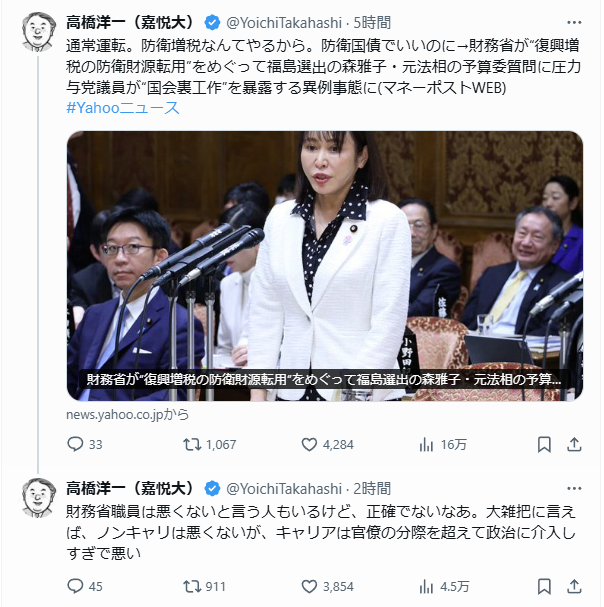Share the first tweet
This screenshot has height=607, width=604.
pos(574,444)
